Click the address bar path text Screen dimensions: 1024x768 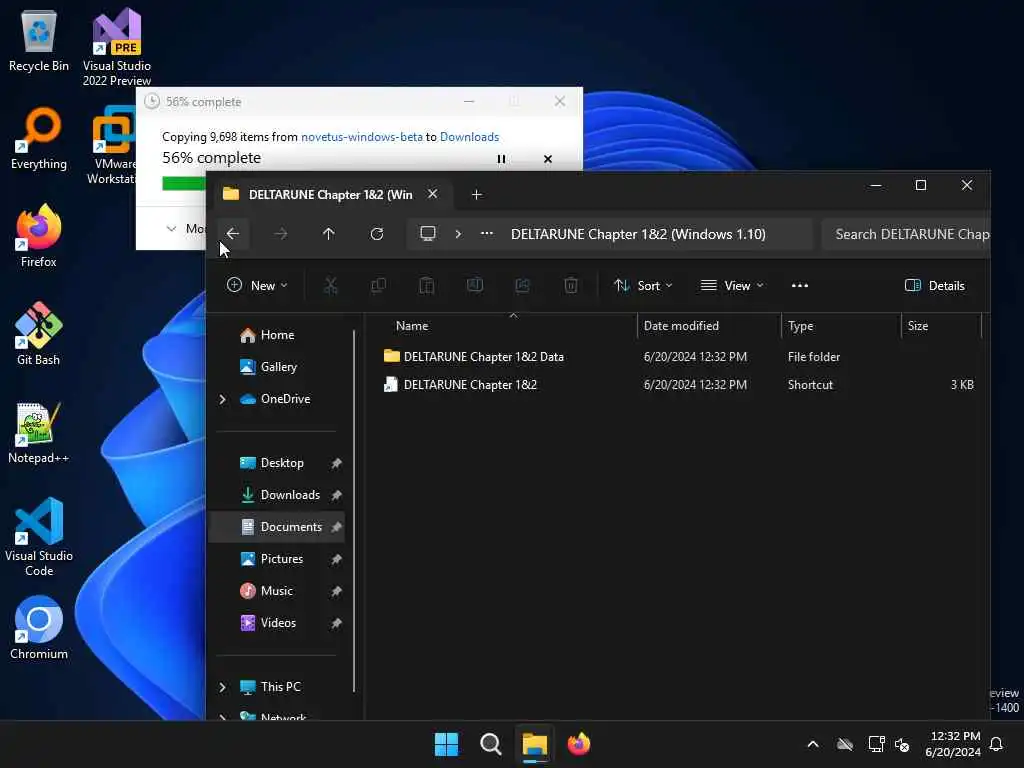638,234
